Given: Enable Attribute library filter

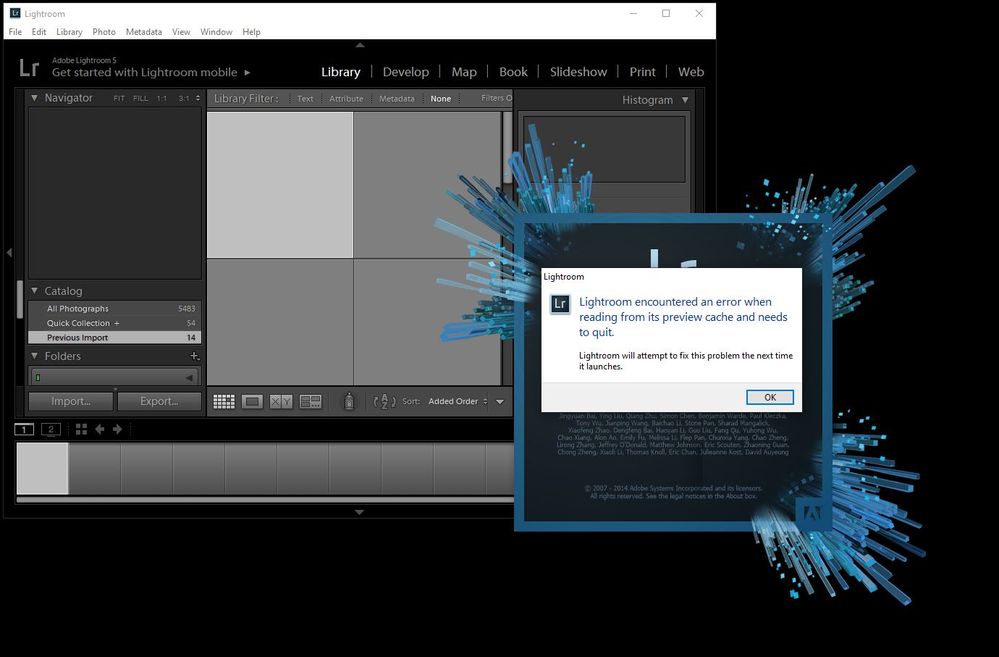Looking at the screenshot, I should tap(346, 99).
